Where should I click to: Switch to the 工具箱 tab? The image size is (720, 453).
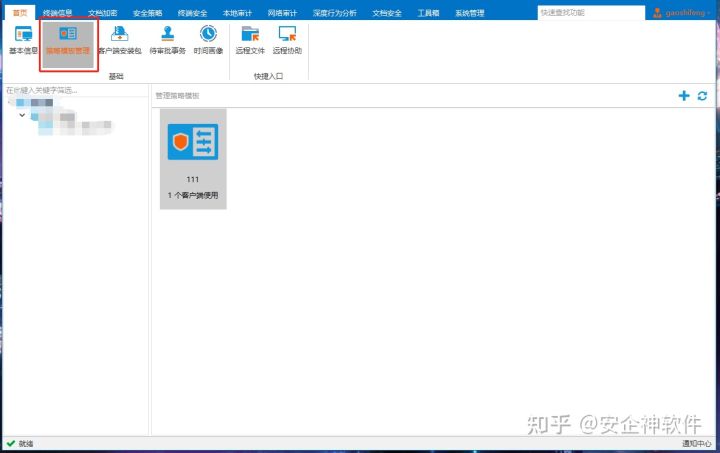(x=428, y=13)
